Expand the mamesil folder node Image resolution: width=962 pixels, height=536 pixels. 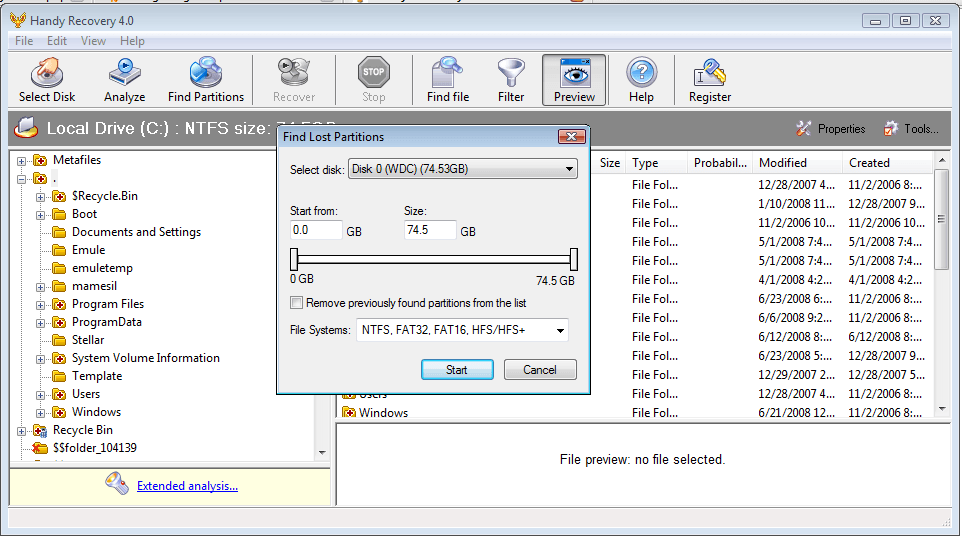click(x=40, y=287)
